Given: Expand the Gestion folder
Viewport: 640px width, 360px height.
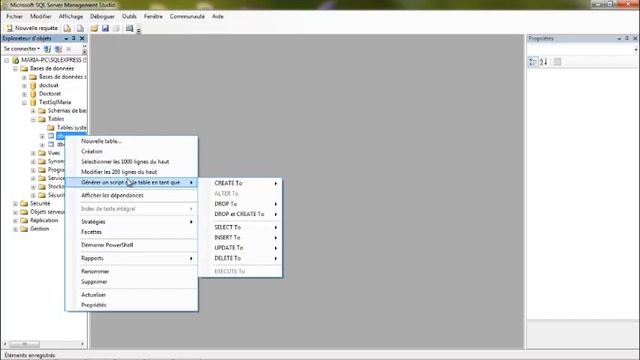Looking at the screenshot, I should tap(16, 229).
